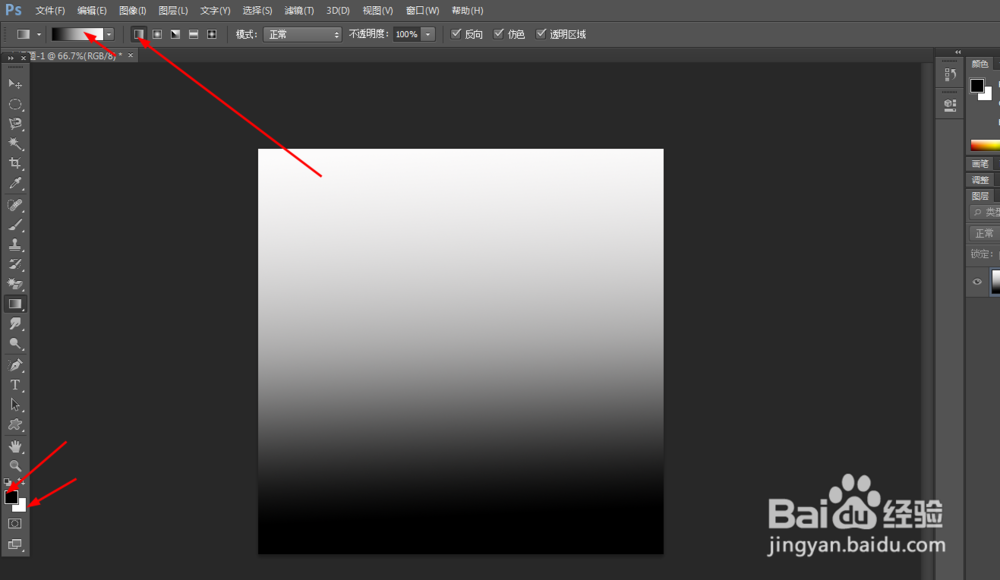Click the Photoshop Ps logo
The height and width of the screenshot is (580, 1000).
tap(13, 10)
